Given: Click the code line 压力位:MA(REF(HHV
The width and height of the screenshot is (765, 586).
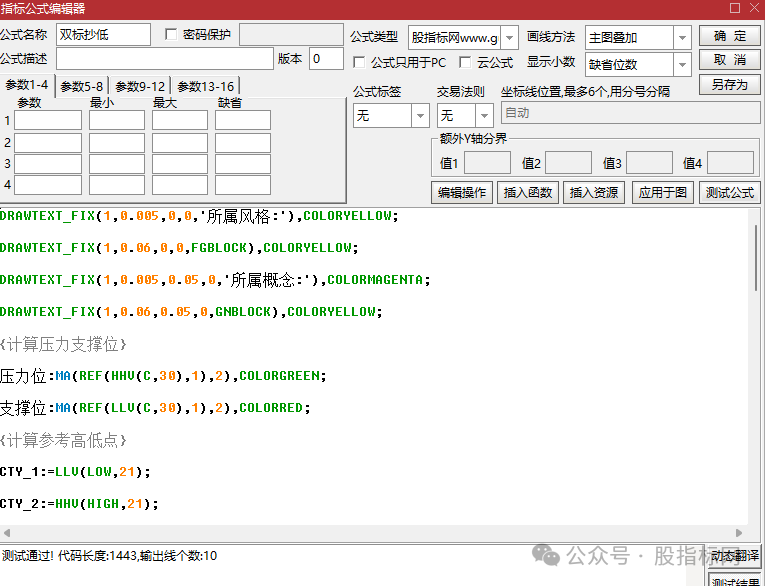Looking at the screenshot, I should click(163, 376).
